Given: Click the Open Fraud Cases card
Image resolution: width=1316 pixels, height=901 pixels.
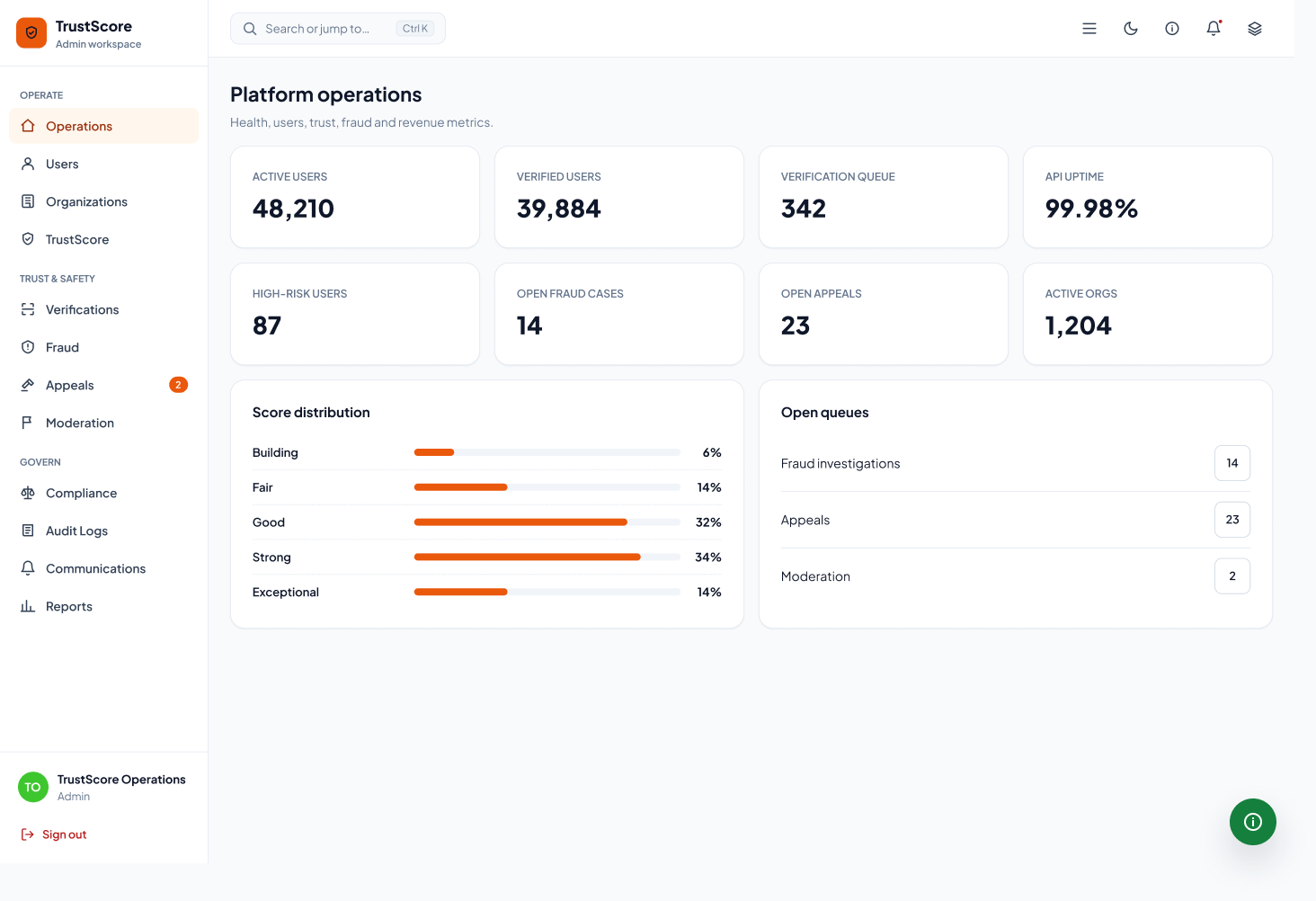Looking at the screenshot, I should [x=619, y=314].
